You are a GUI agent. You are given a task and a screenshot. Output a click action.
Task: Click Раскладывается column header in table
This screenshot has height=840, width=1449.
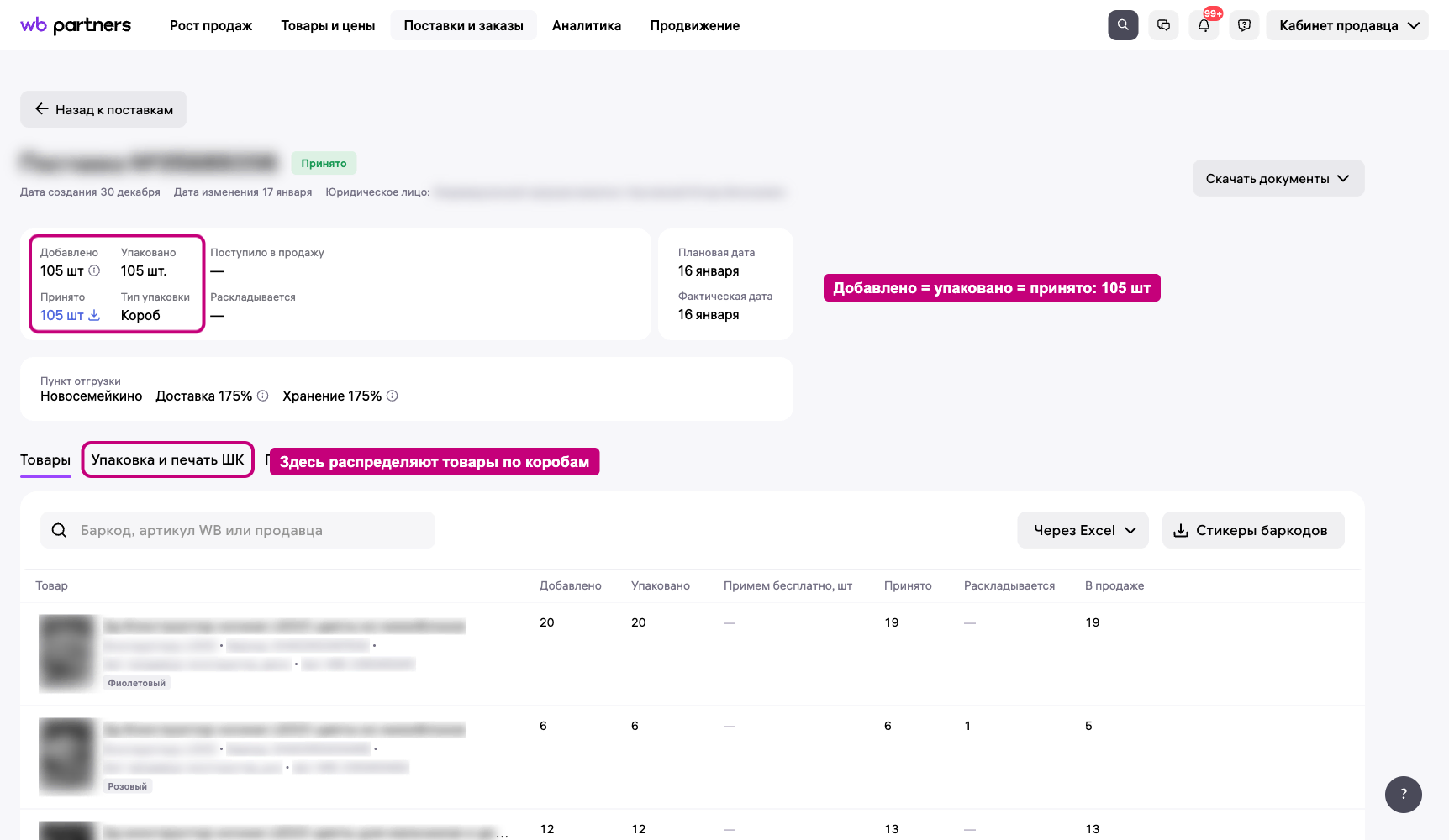click(1009, 585)
